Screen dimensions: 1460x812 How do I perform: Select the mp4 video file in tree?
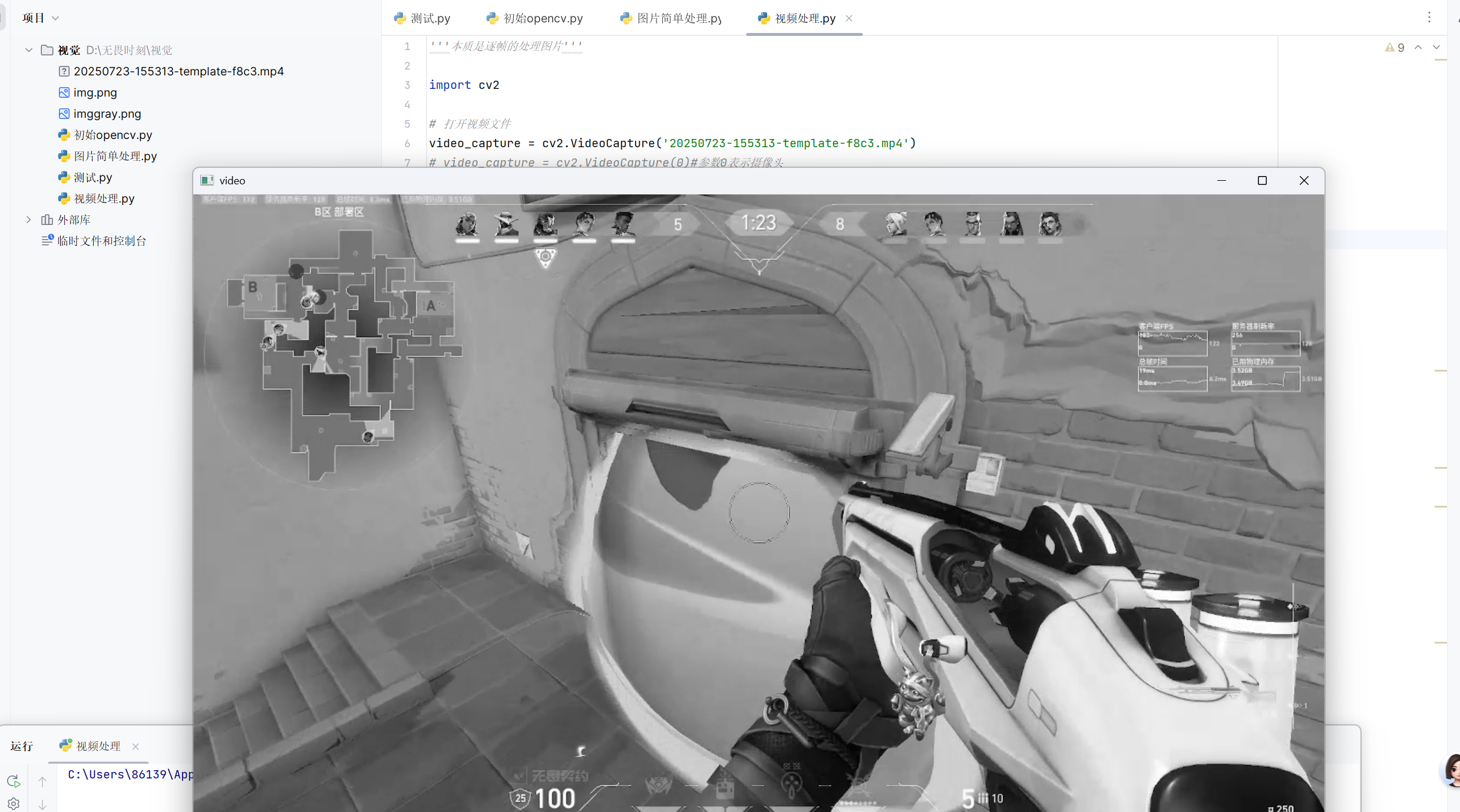tap(178, 71)
